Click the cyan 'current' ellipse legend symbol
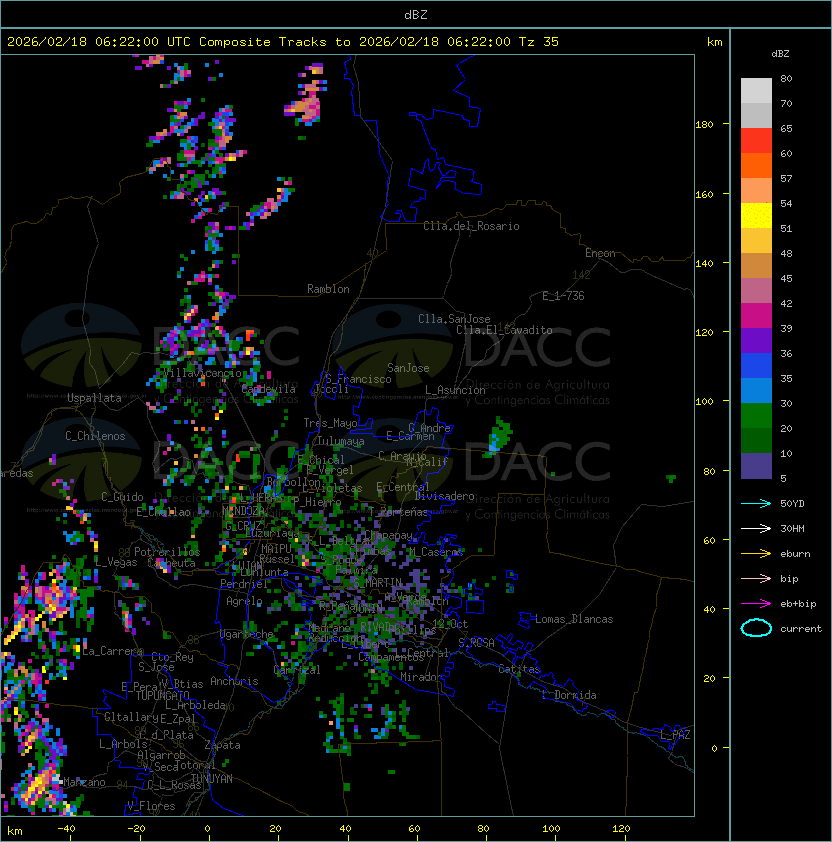Image resolution: width=832 pixels, height=842 pixels. tap(756, 628)
